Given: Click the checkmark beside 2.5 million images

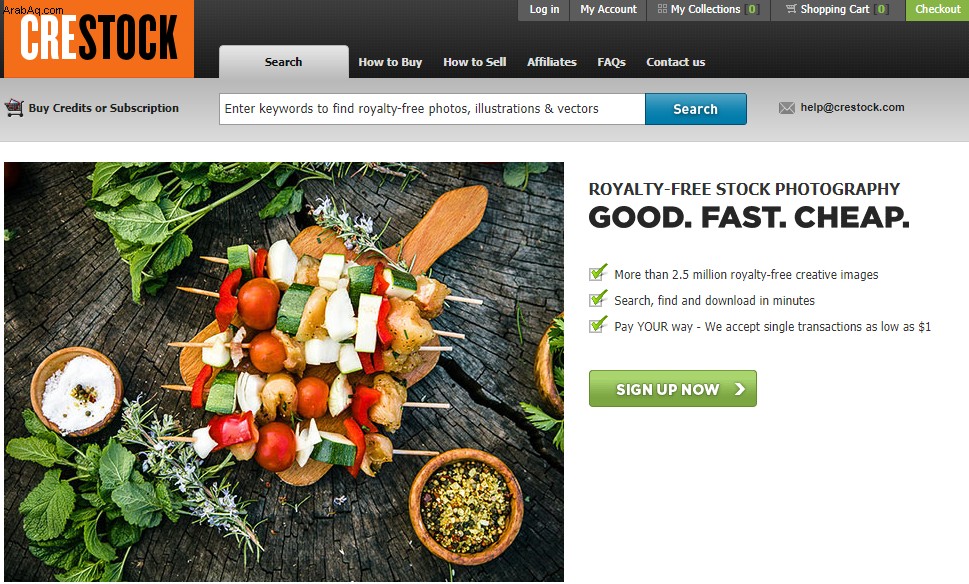Looking at the screenshot, I should [x=598, y=272].
